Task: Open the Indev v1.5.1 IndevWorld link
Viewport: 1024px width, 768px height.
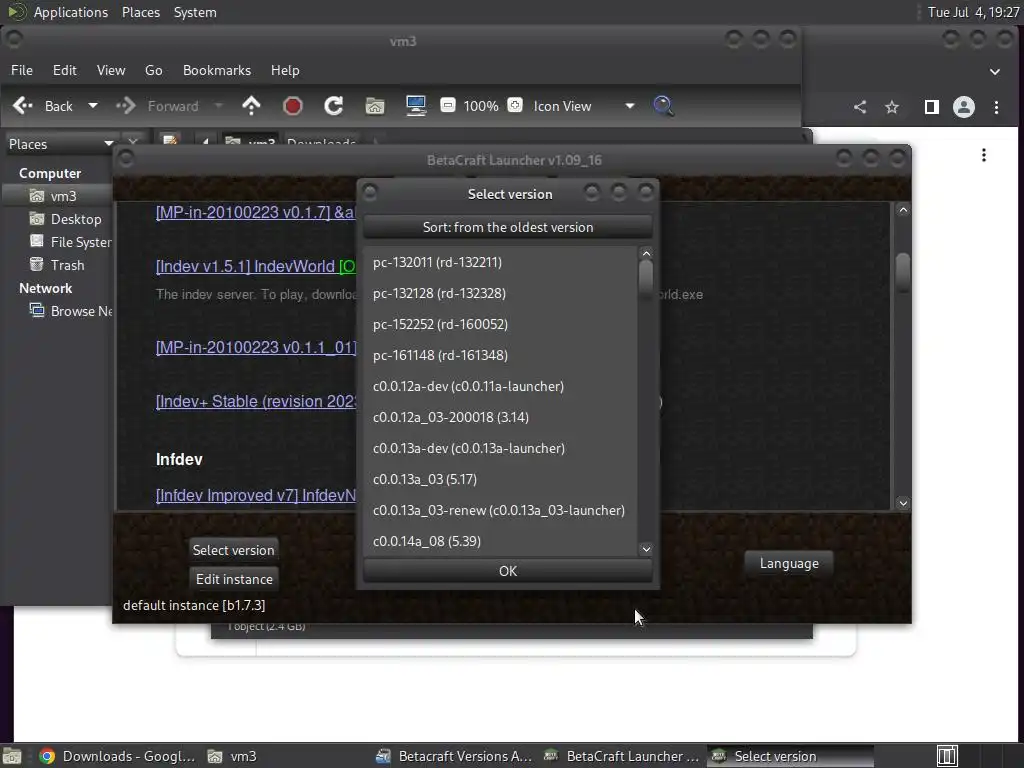Action: [x=255, y=266]
